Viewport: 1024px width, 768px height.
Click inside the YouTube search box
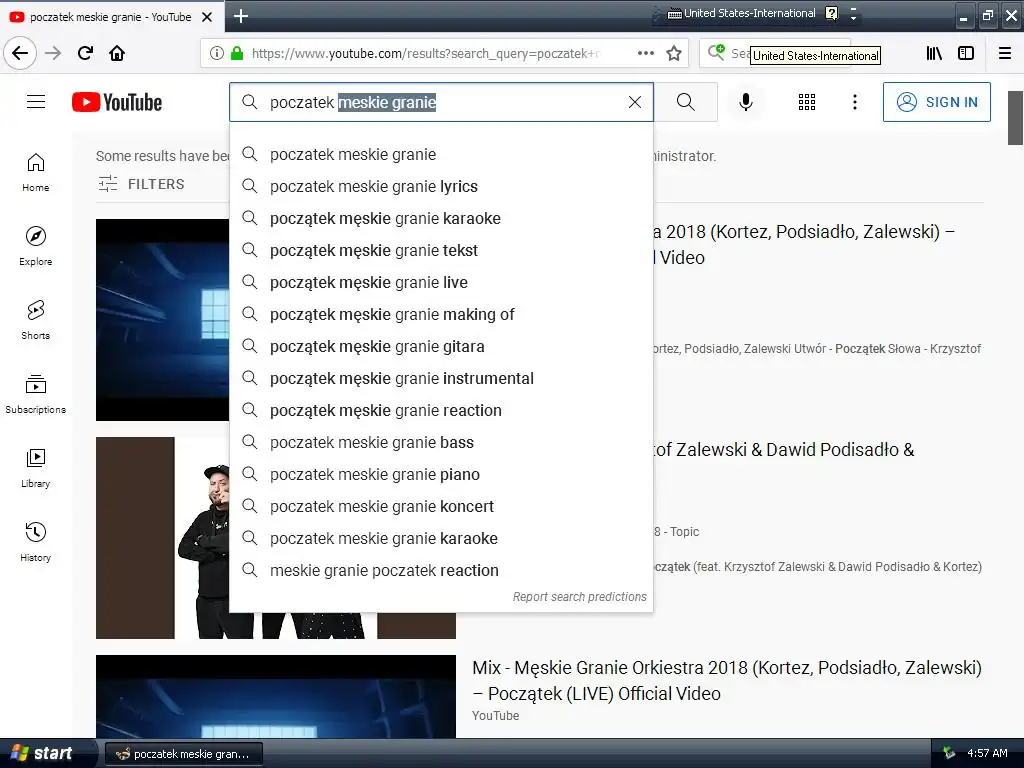[x=441, y=102]
